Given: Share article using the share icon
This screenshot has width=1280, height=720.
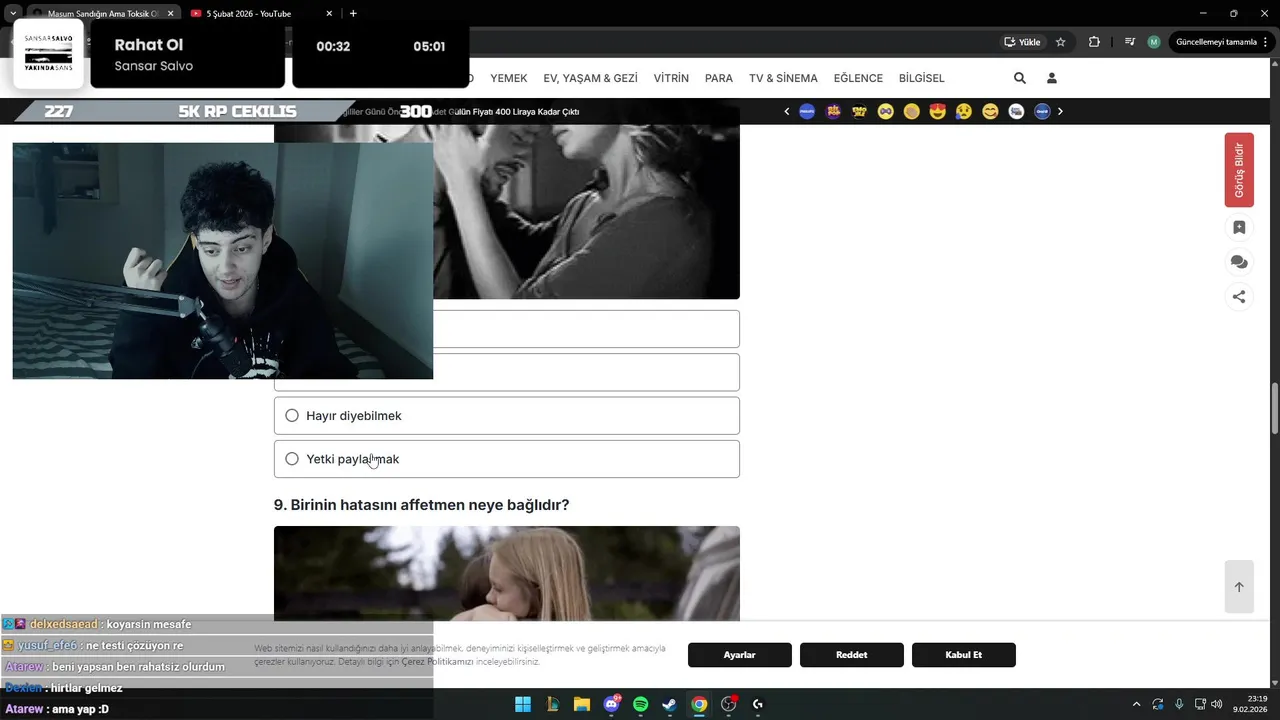Looking at the screenshot, I should pos(1239,296).
